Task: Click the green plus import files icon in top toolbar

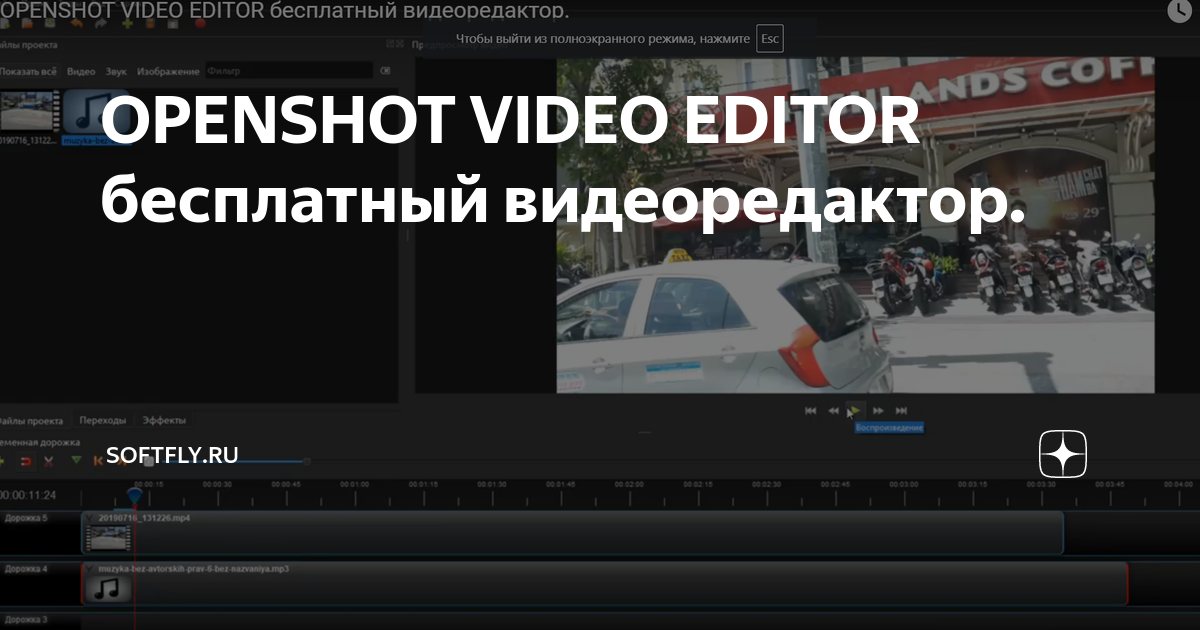Action: tap(127, 23)
